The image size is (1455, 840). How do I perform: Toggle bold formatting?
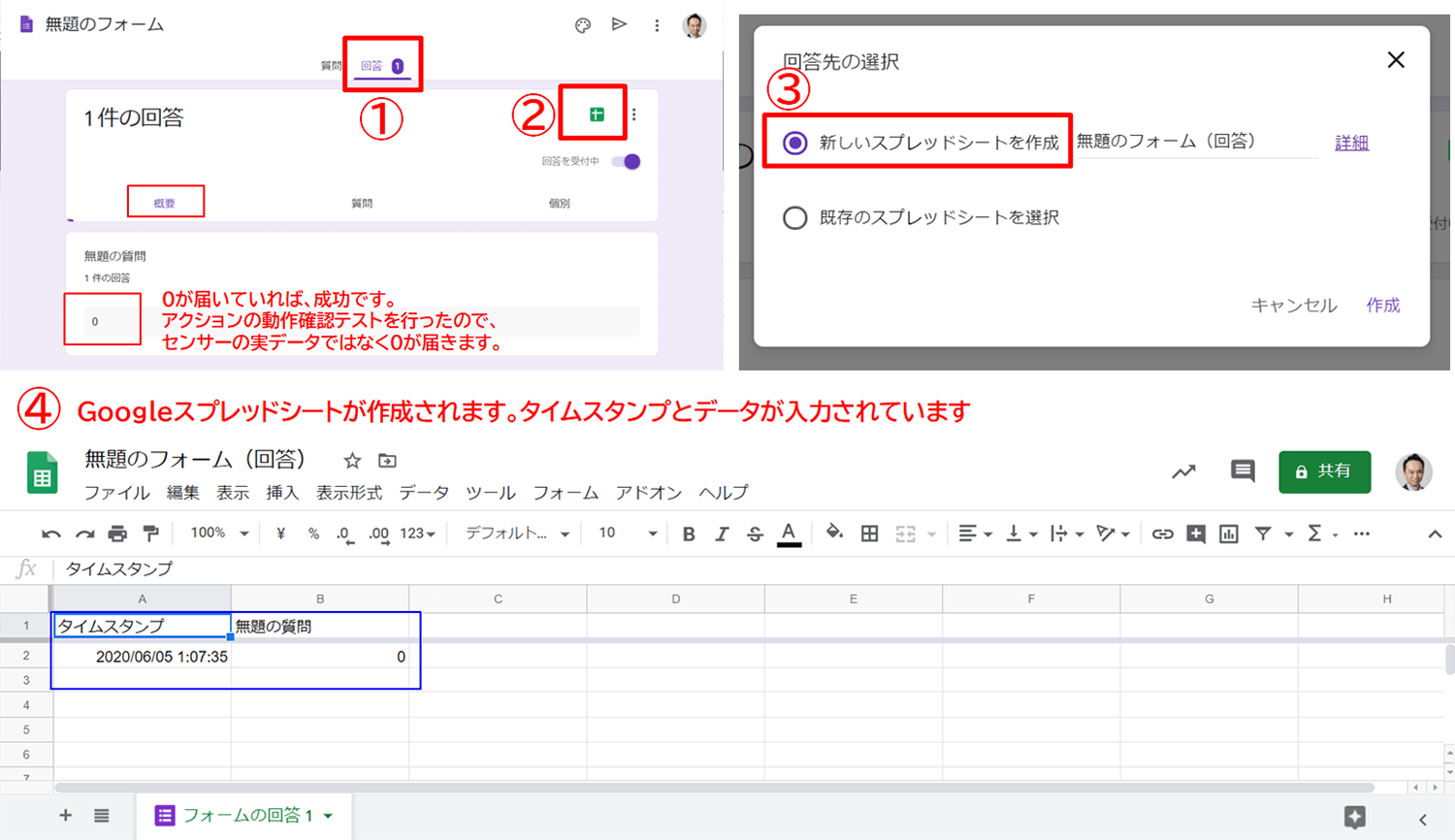(x=689, y=533)
